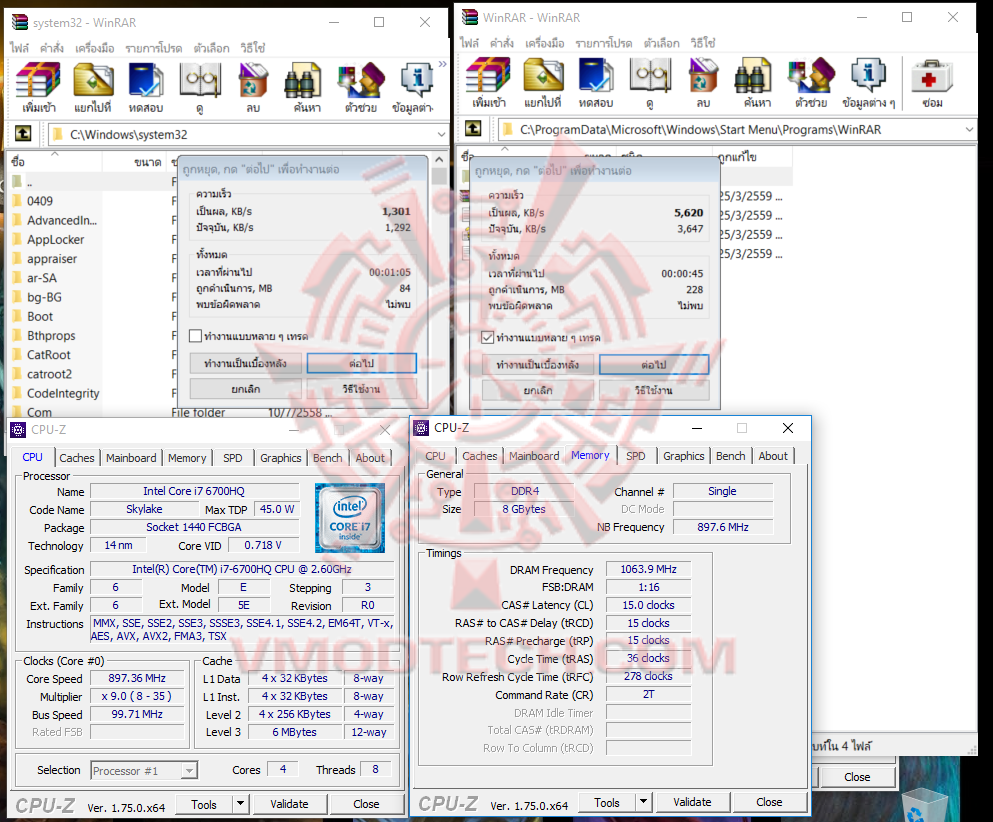The image size is (993, 822).
Task: Open Favorites menu in right WinRAR window
Action: point(604,43)
